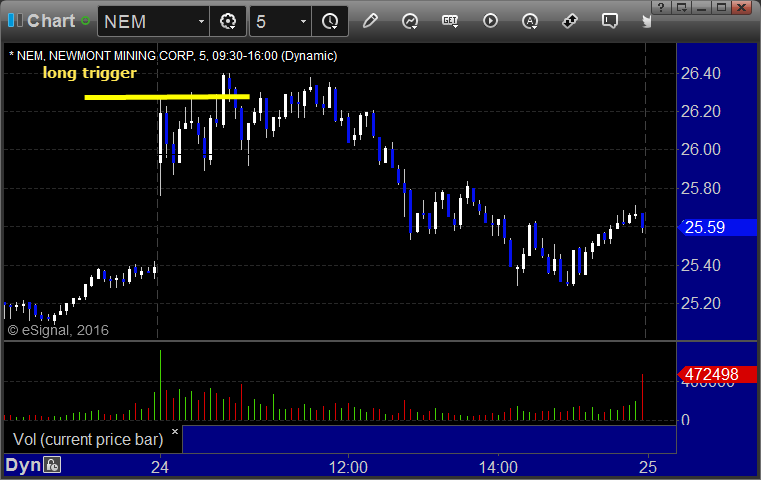The height and width of the screenshot is (480, 761).
Task: Click the Dyn lock icon
Action: click(x=52, y=465)
